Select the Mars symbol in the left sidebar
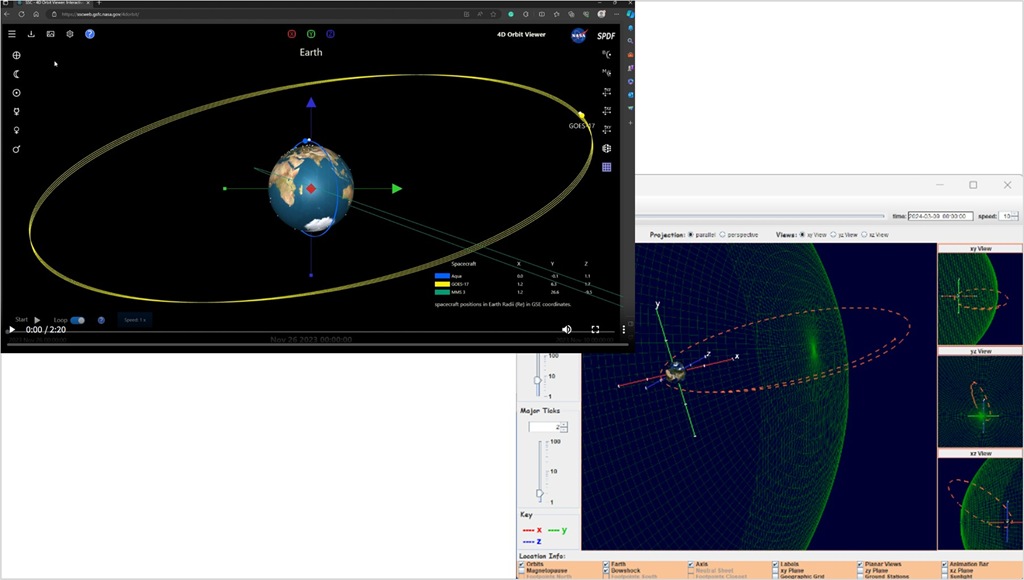Screen dimensions: 1024x580 click(x=16, y=149)
